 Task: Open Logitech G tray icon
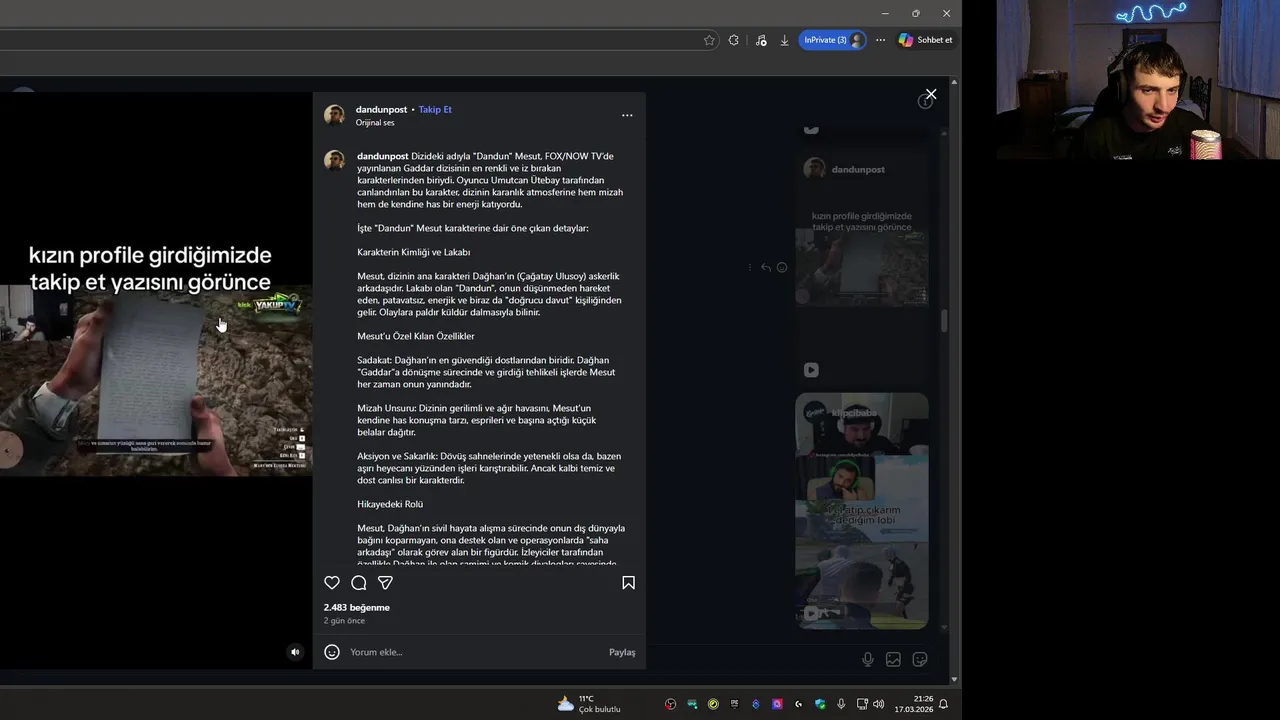(798, 704)
